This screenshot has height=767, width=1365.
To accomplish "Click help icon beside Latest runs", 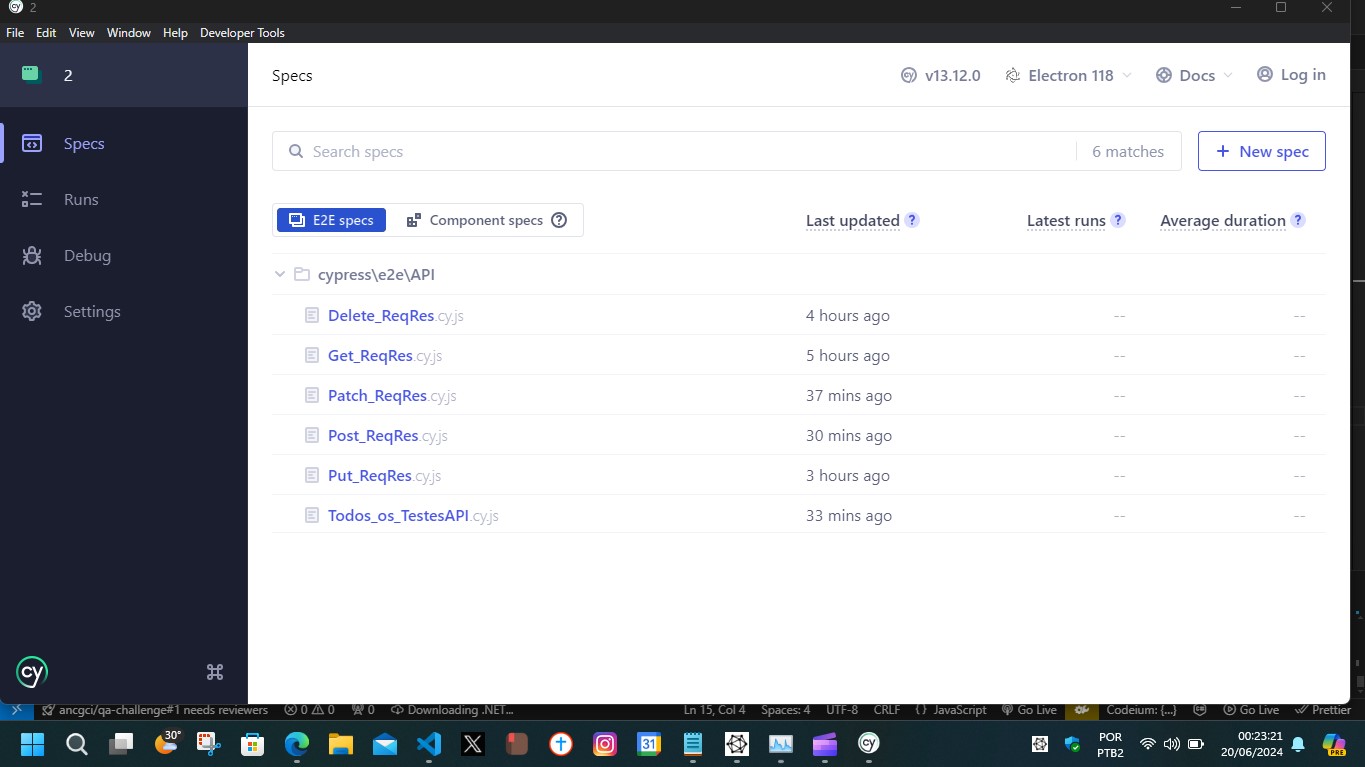I will point(1118,220).
